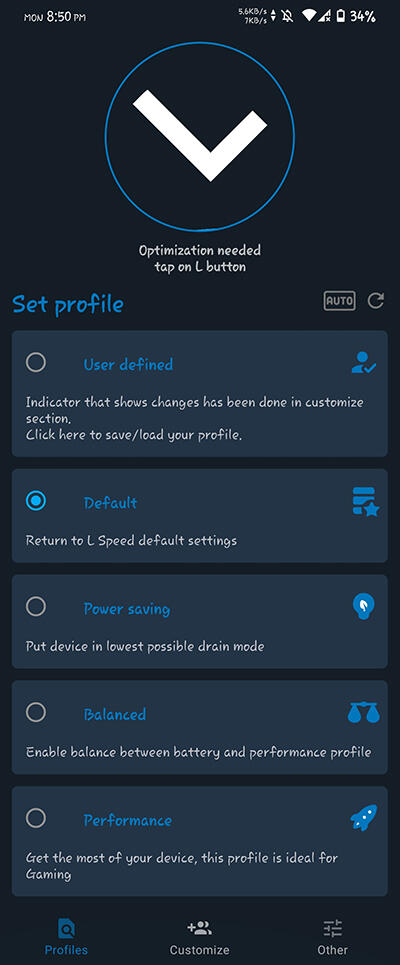Open the Customize tab
The height and width of the screenshot is (965, 400).
(199, 937)
